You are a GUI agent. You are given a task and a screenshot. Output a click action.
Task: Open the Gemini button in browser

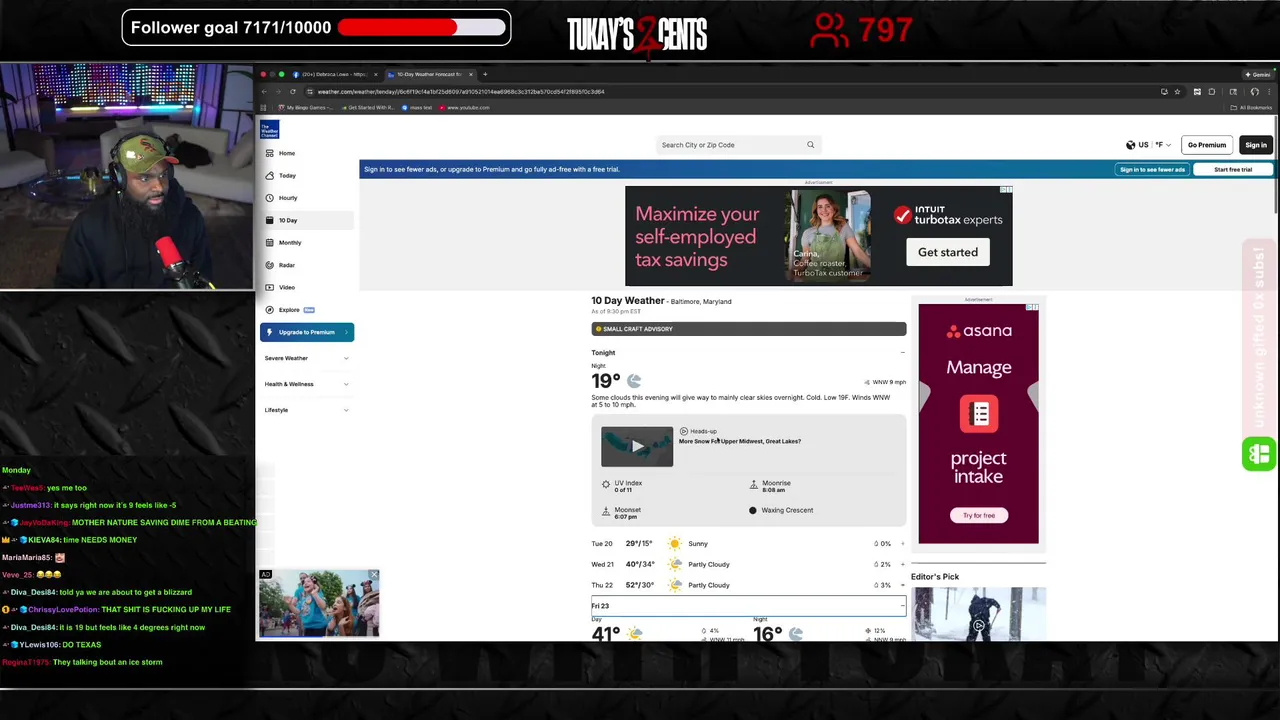pos(1257,74)
